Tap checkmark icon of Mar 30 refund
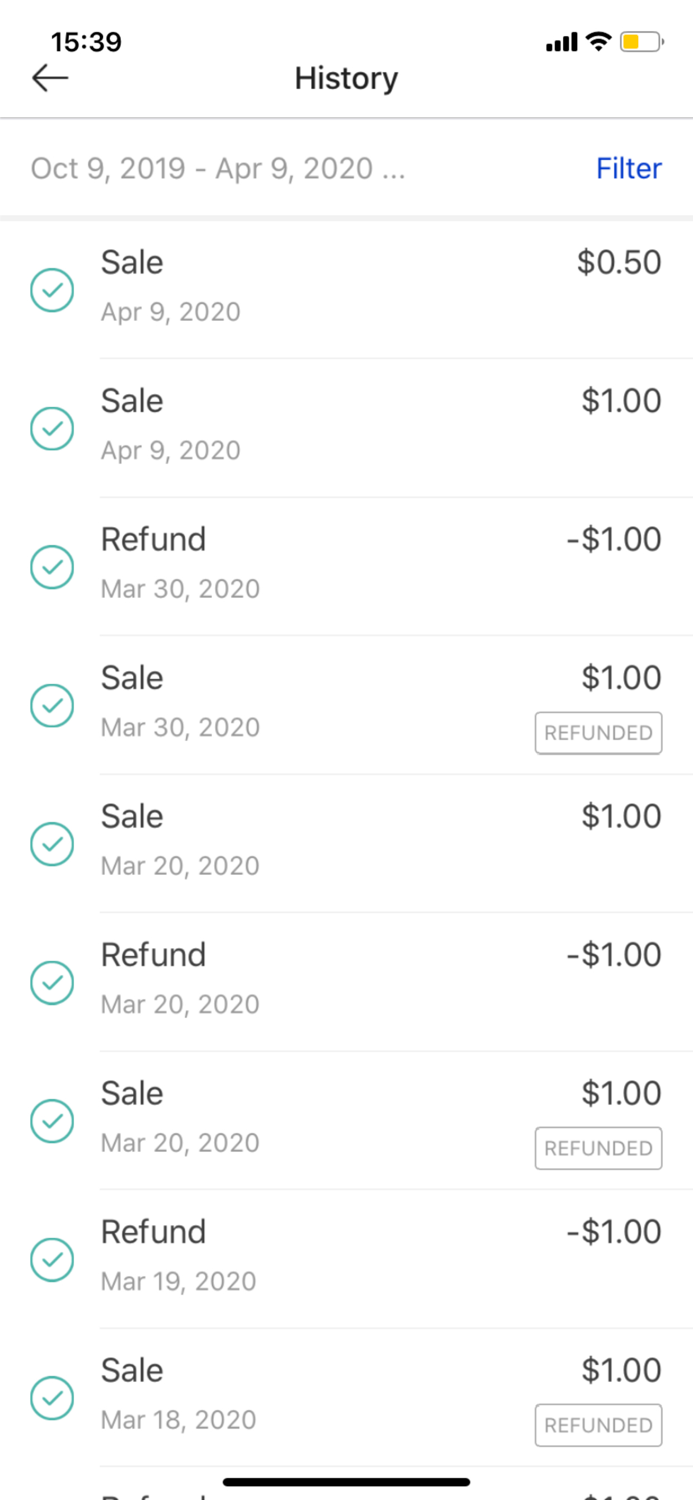This screenshot has height=1500, width=693. pyautogui.click(x=52, y=568)
